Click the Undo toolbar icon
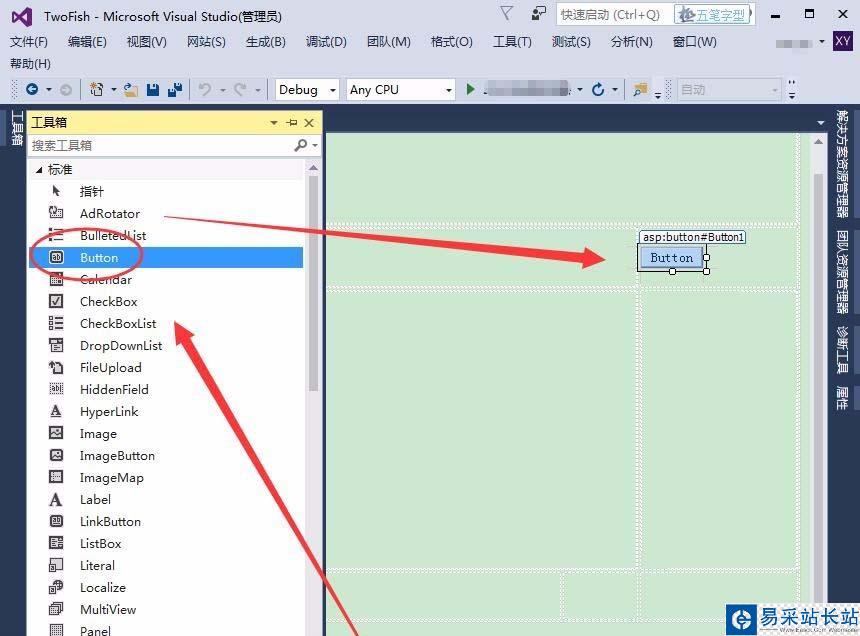This screenshot has width=860, height=636. [x=205, y=89]
